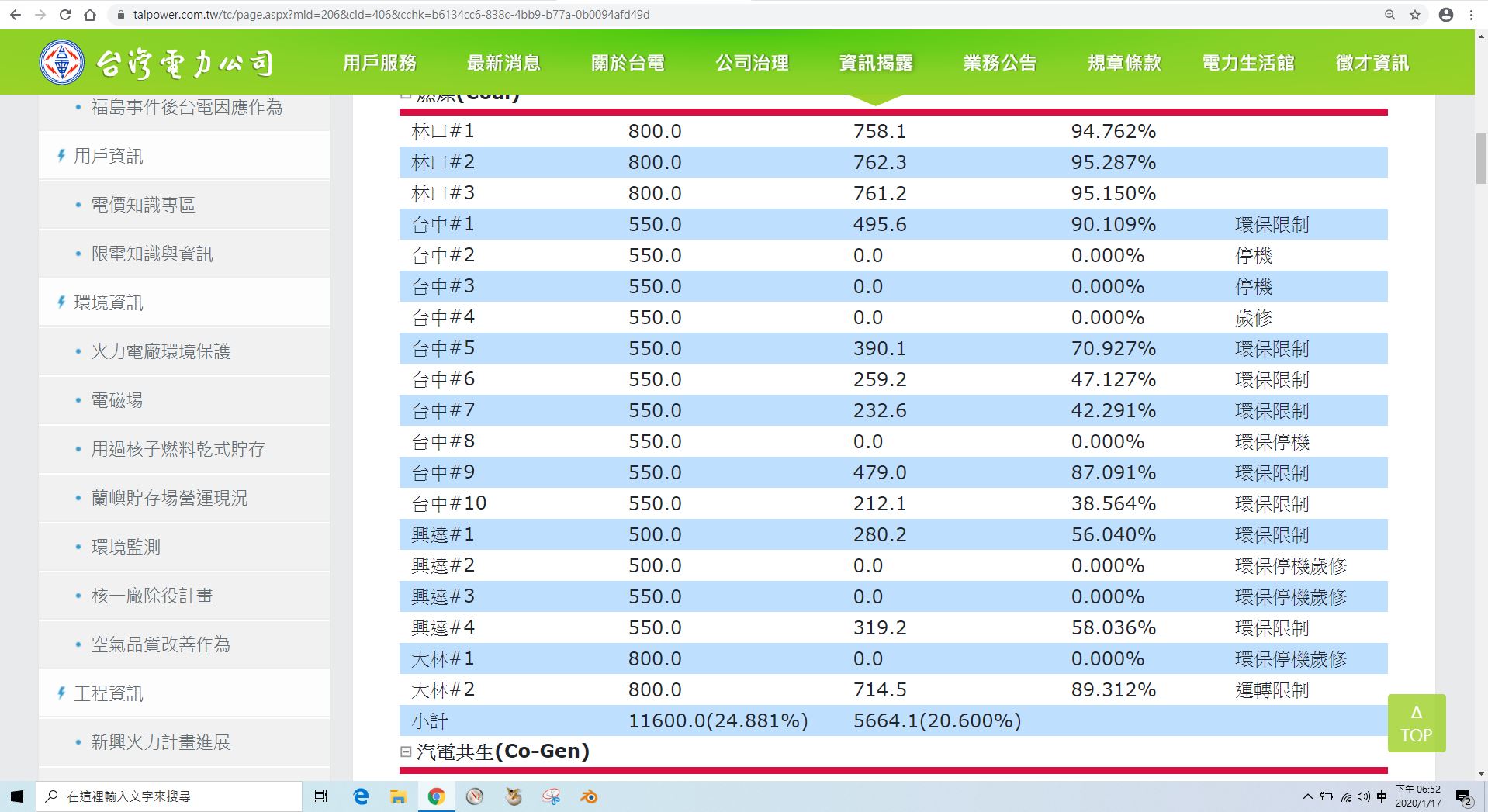Open Chrome profile account icon
This screenshot has width=1488, height=812.
1446,15
